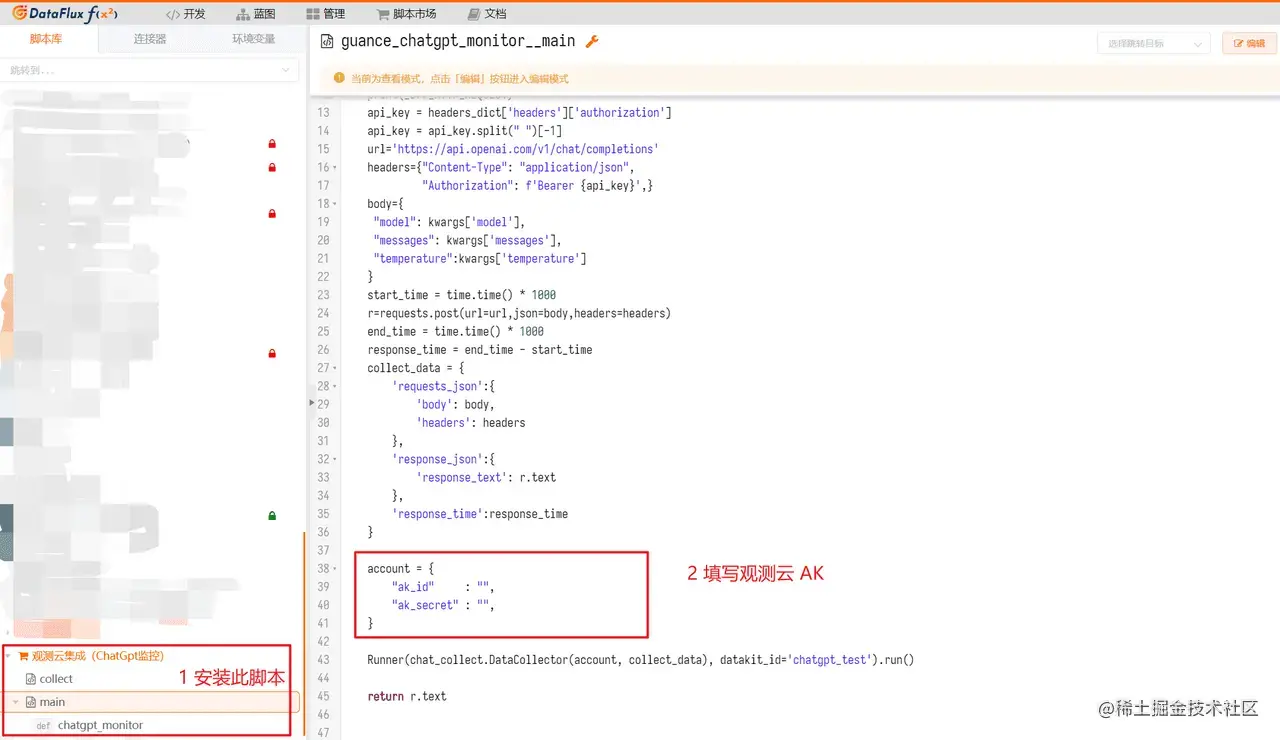Click the cart icon beside 观测云集成
The width and height of the screenshot is (1280, 740).
pyautogui.click(x=23, y=657)
